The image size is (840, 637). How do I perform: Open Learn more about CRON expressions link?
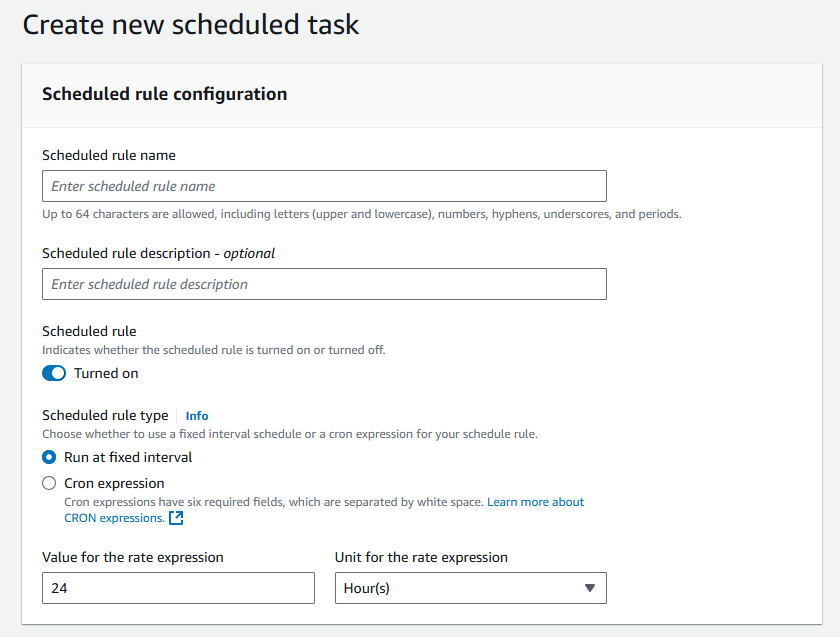pos(324,510)
